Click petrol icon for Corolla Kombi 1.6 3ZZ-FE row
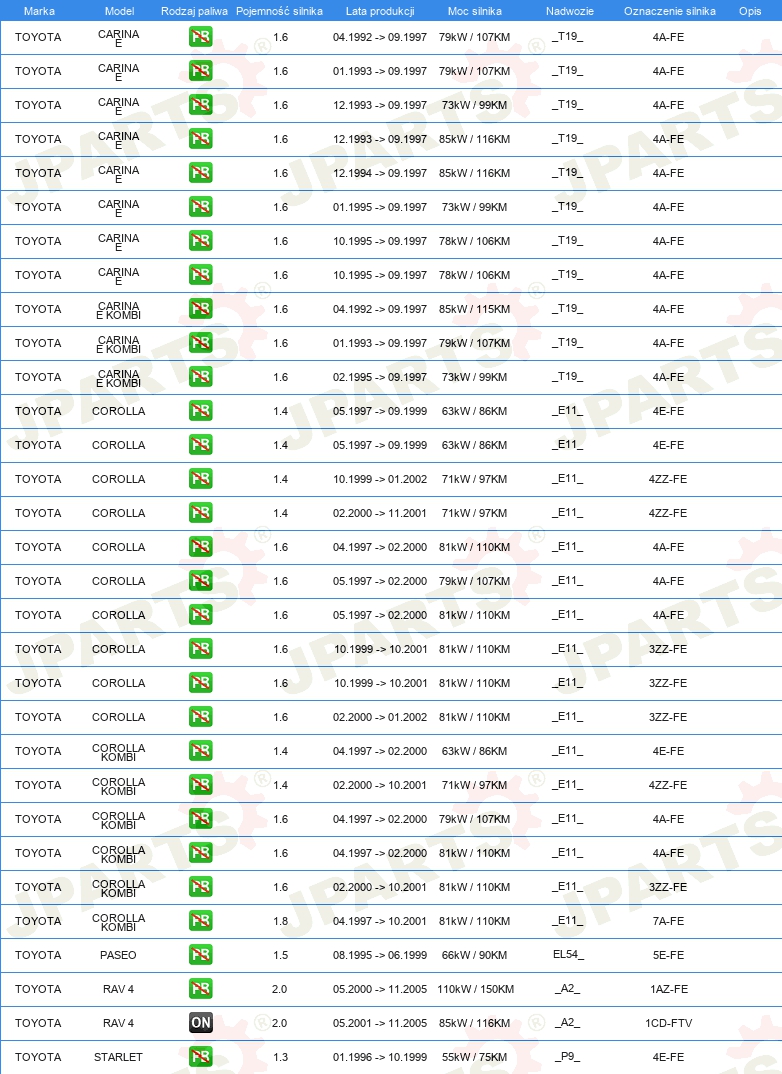 coord(201,887)
